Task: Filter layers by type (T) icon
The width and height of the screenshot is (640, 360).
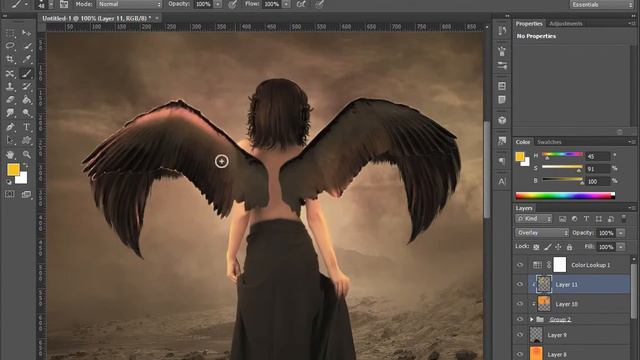Action: click(x=586, y=219)
